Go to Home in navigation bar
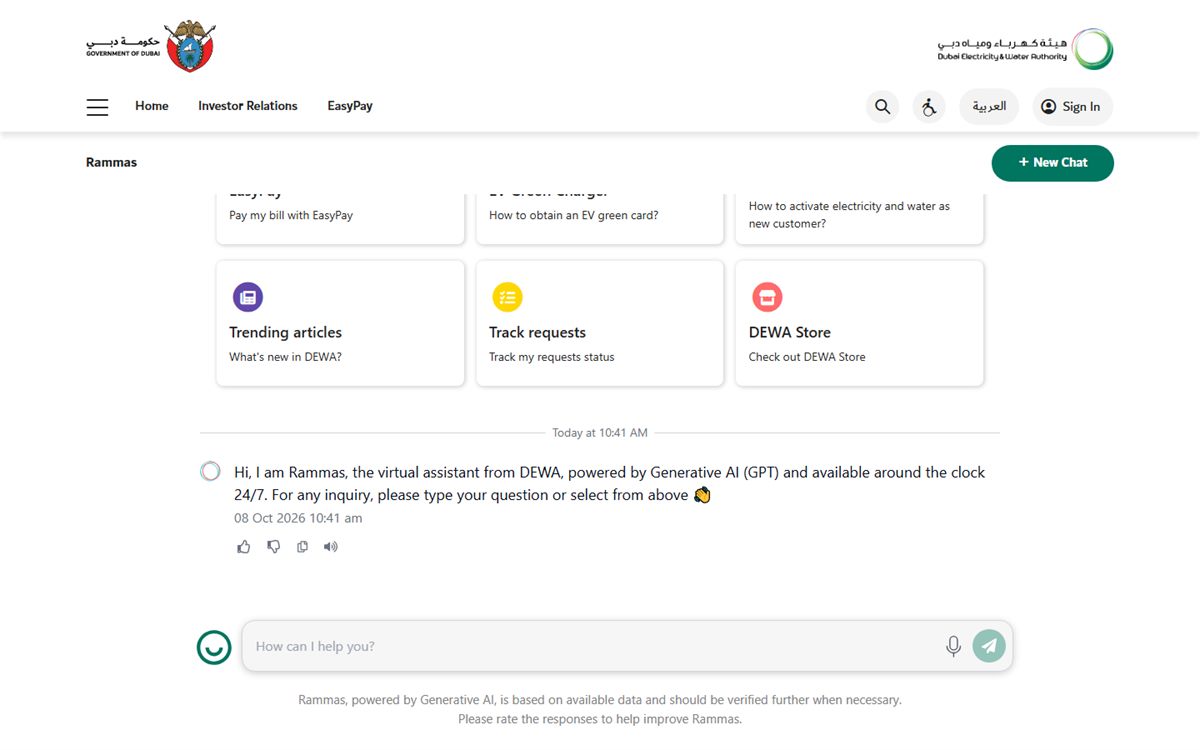 (x=152, y=106)
